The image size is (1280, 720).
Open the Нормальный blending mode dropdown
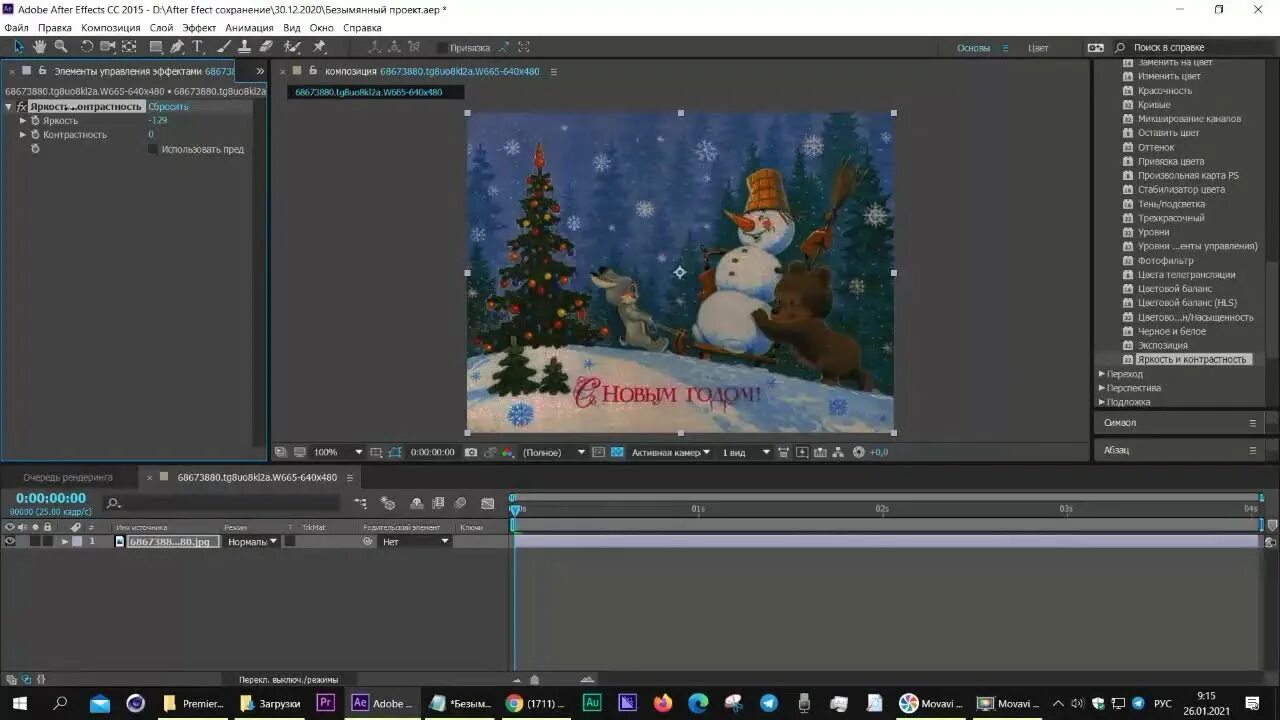point(252,541)
